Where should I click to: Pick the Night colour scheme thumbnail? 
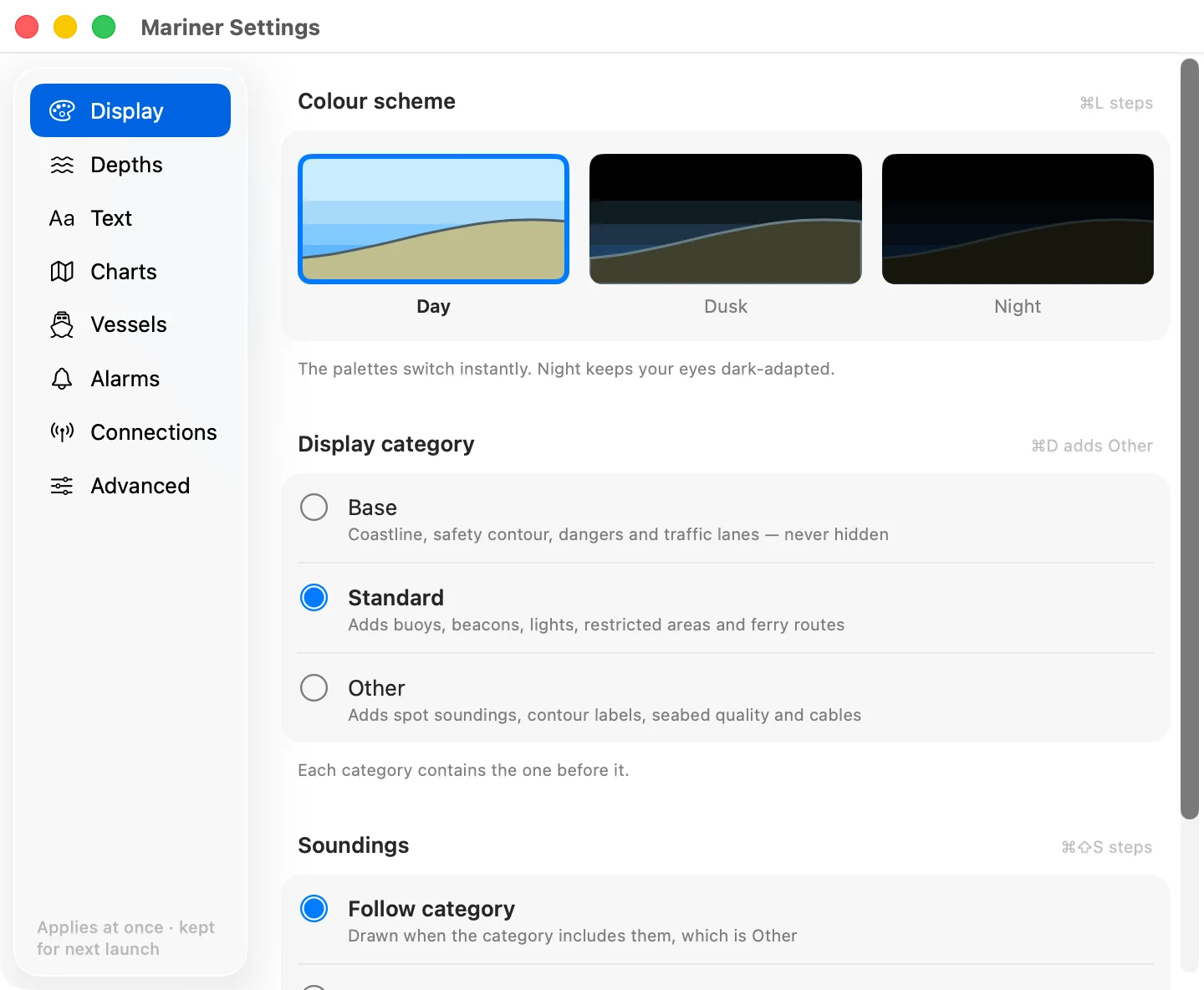(x=1018, y=219)
